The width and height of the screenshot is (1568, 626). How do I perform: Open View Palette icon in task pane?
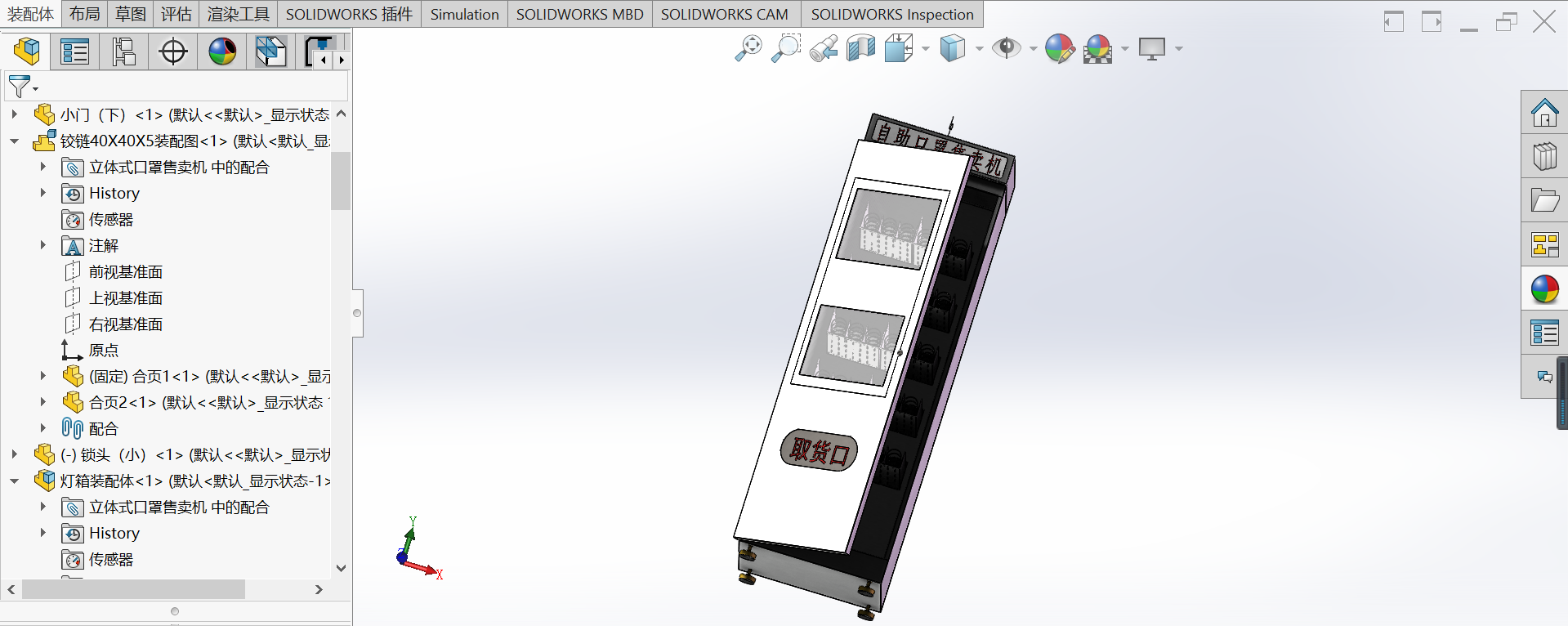tap(1544, 244)
